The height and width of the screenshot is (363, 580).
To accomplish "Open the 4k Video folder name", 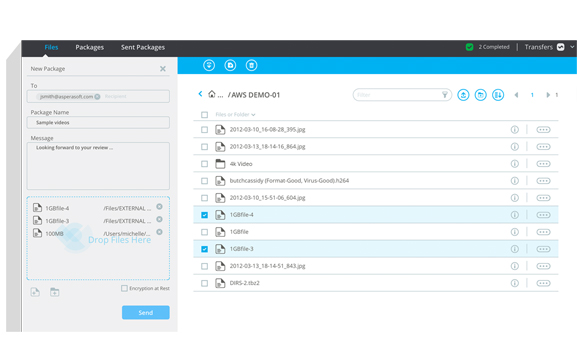I will pos(241,164).
